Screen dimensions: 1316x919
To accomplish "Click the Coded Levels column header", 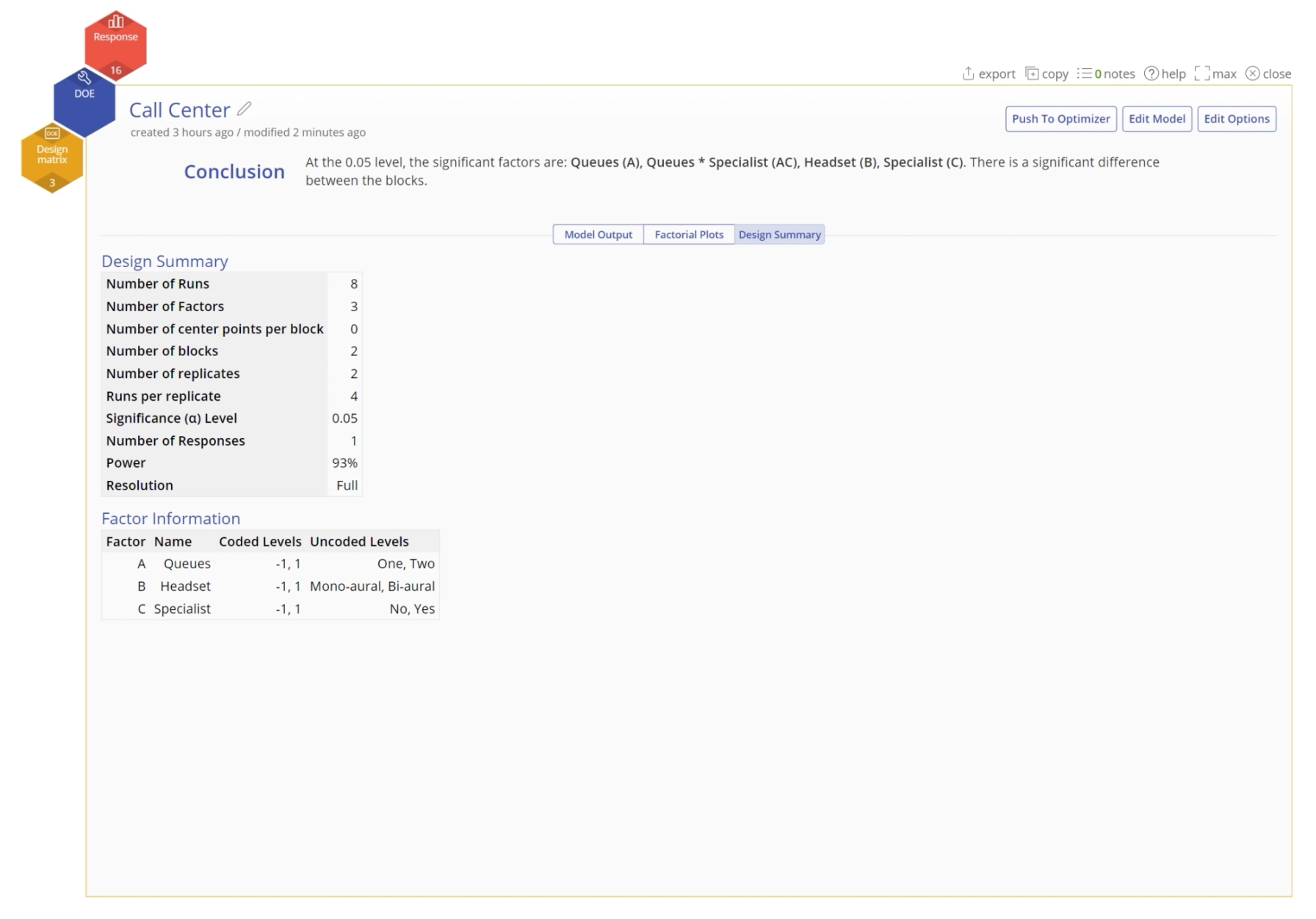I will (x=260, y=542).
